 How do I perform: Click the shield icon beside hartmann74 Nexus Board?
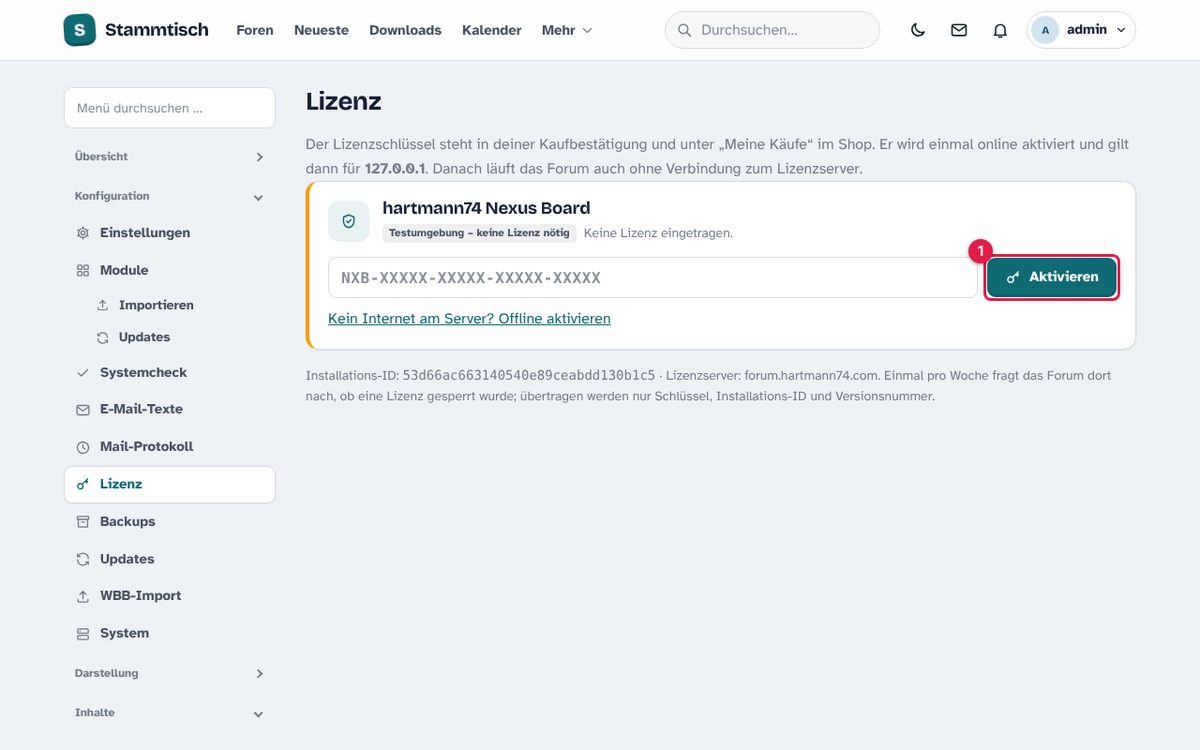[349, 221]
